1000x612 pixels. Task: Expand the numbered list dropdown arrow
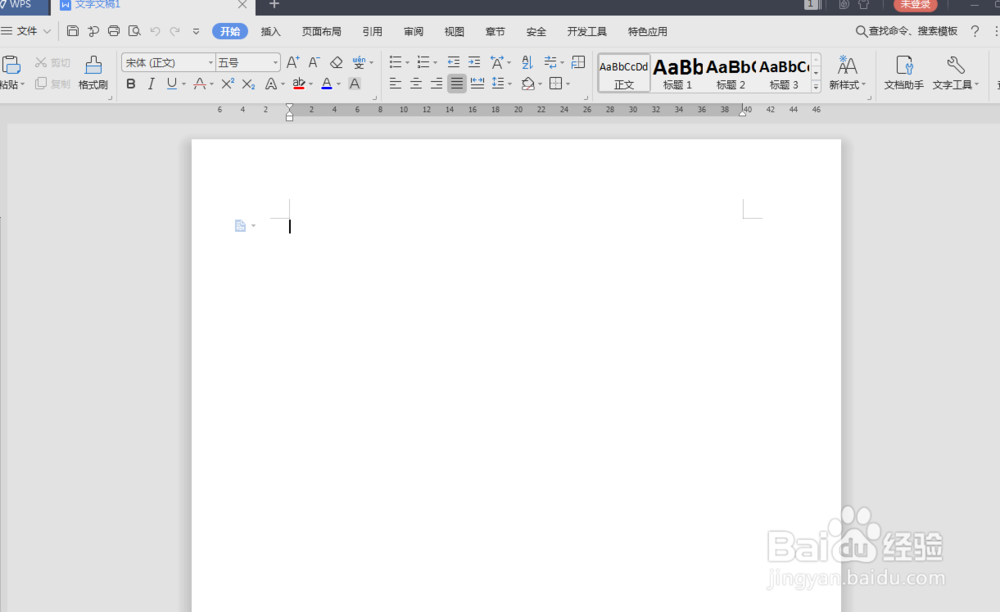coord(436,62)
